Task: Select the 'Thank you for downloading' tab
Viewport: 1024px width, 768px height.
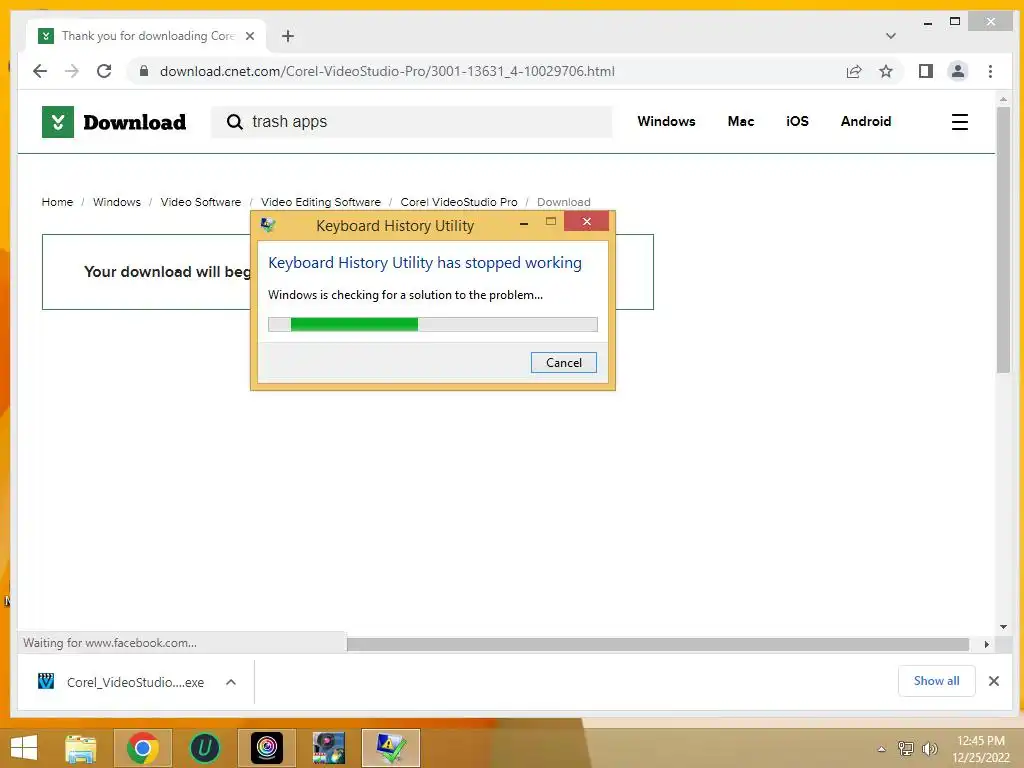Action: (146, 36)
